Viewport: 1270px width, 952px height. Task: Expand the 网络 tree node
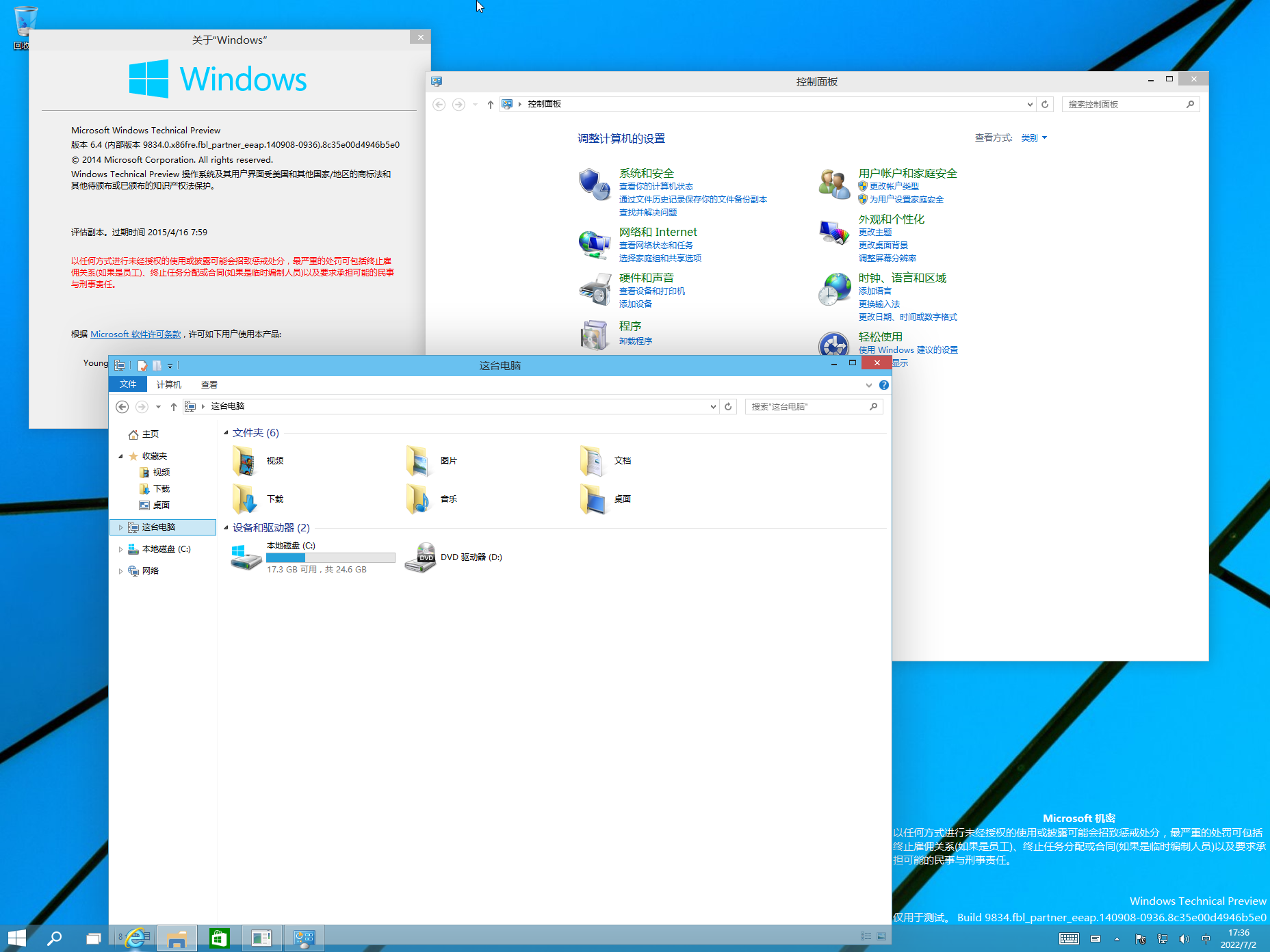pos(121,571)
